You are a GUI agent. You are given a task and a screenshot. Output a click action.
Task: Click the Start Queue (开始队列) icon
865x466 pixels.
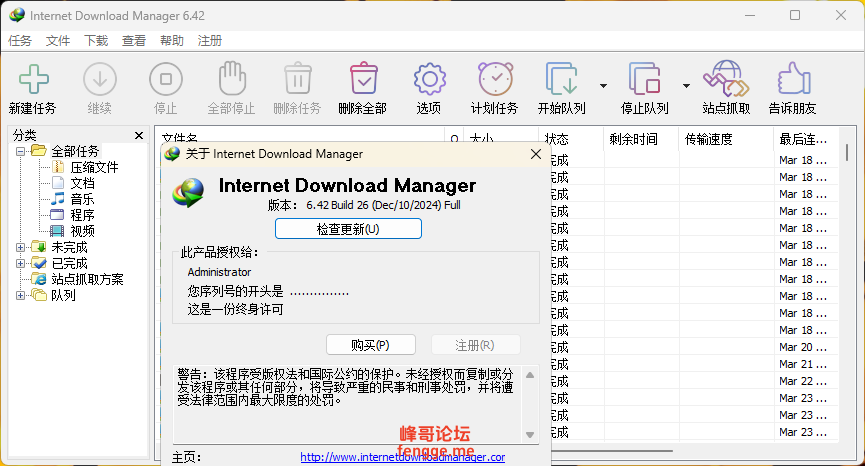click(561, 79)
